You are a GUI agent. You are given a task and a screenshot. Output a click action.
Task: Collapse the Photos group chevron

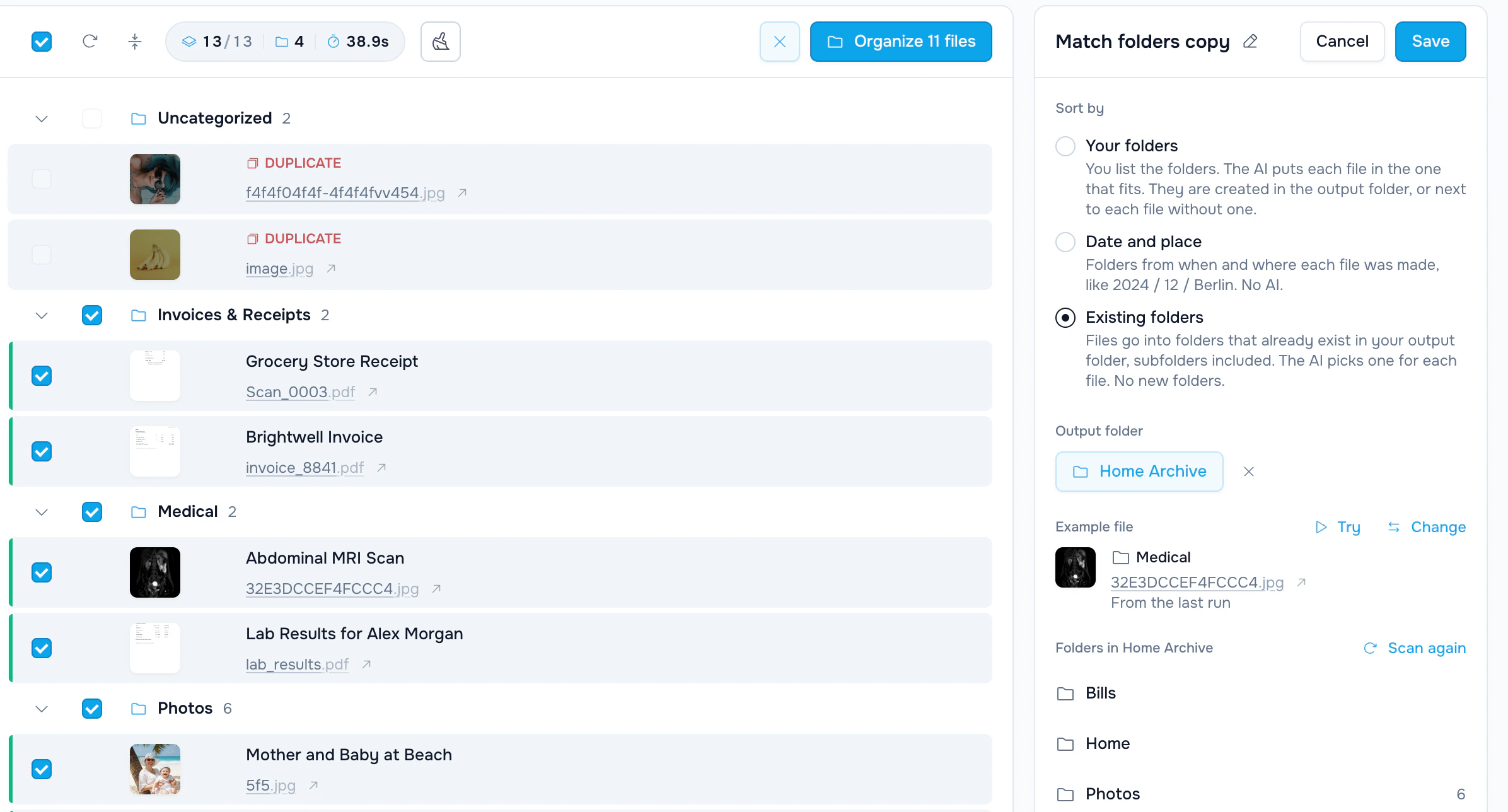tap(42, 709)
